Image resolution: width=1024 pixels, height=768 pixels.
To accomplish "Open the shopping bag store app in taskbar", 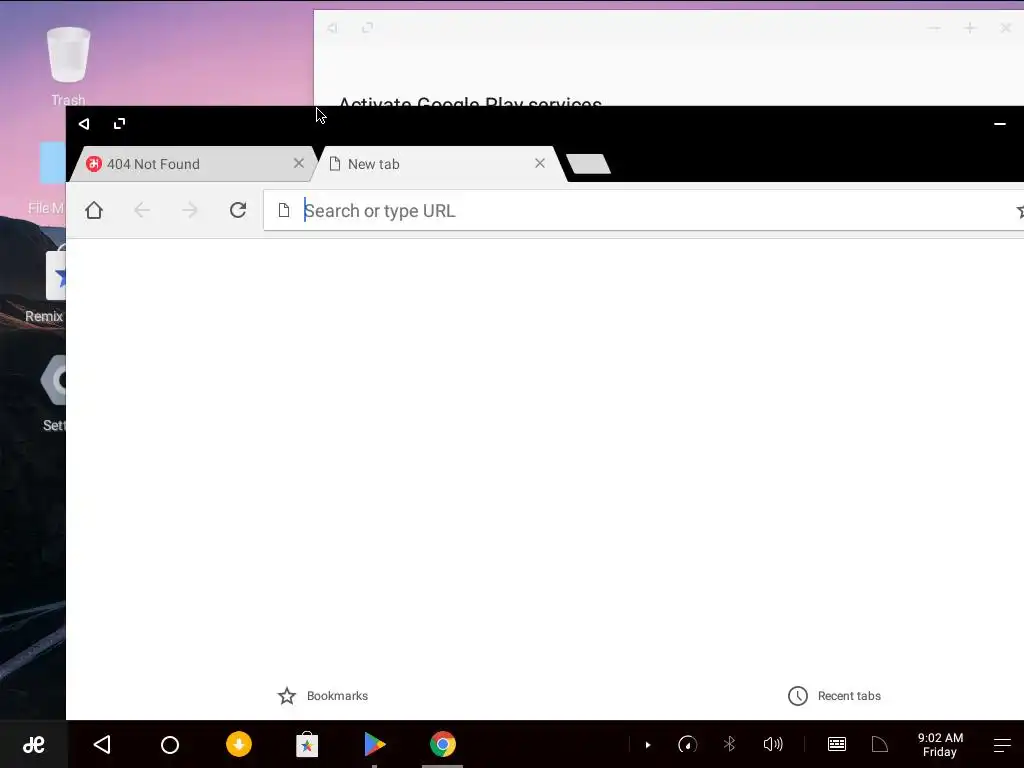I will point(307,744).
